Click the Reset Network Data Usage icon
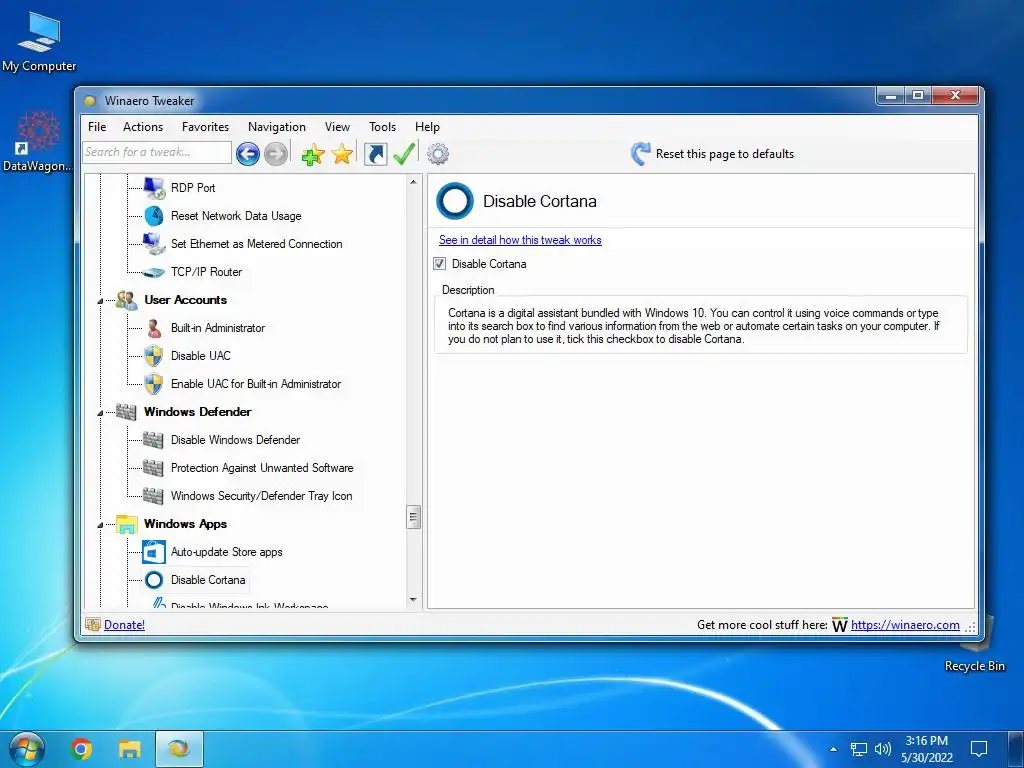This screenshot has width=1024, height=768. [154, 216]
